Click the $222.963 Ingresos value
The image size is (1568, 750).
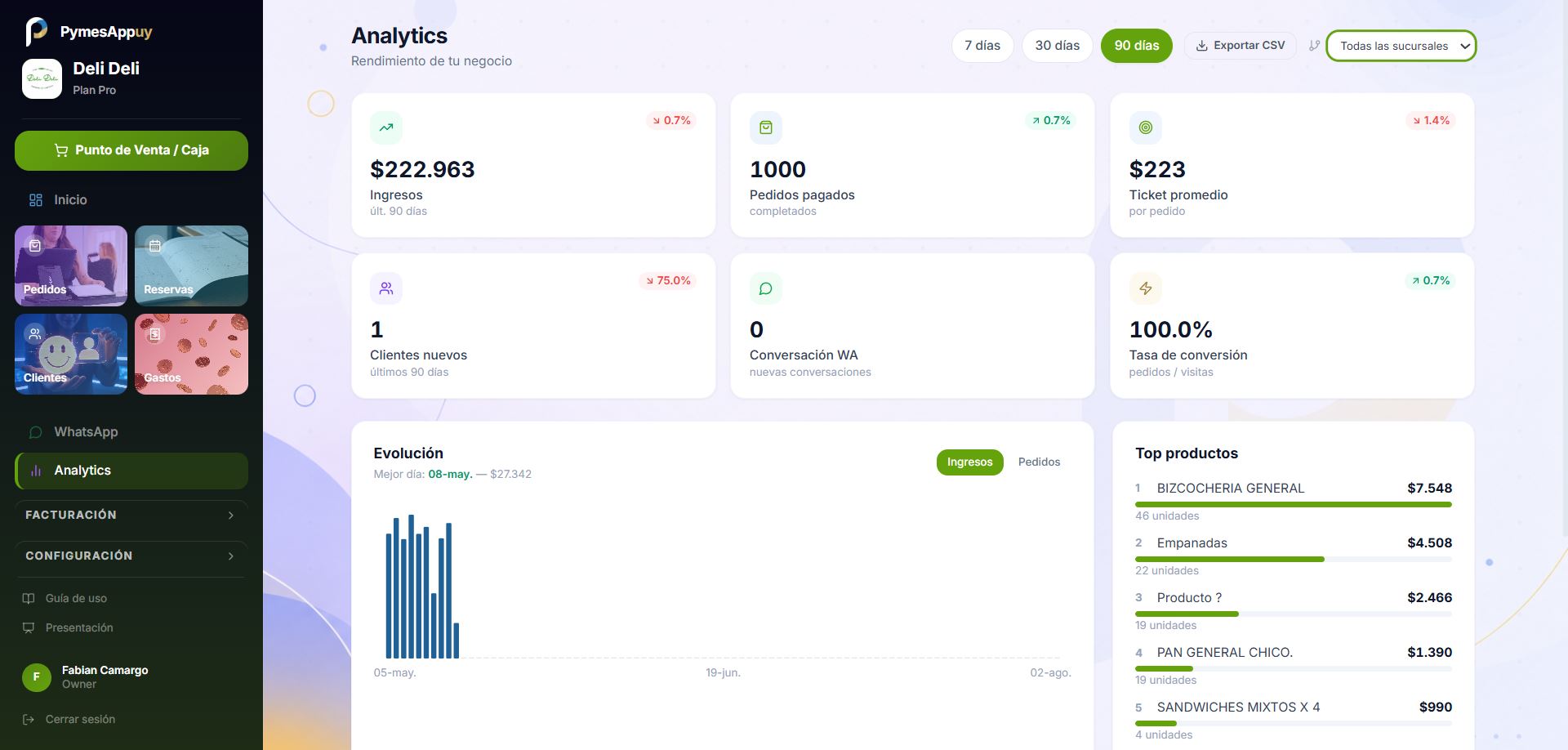pyautogui.click(x=422, y=170)
